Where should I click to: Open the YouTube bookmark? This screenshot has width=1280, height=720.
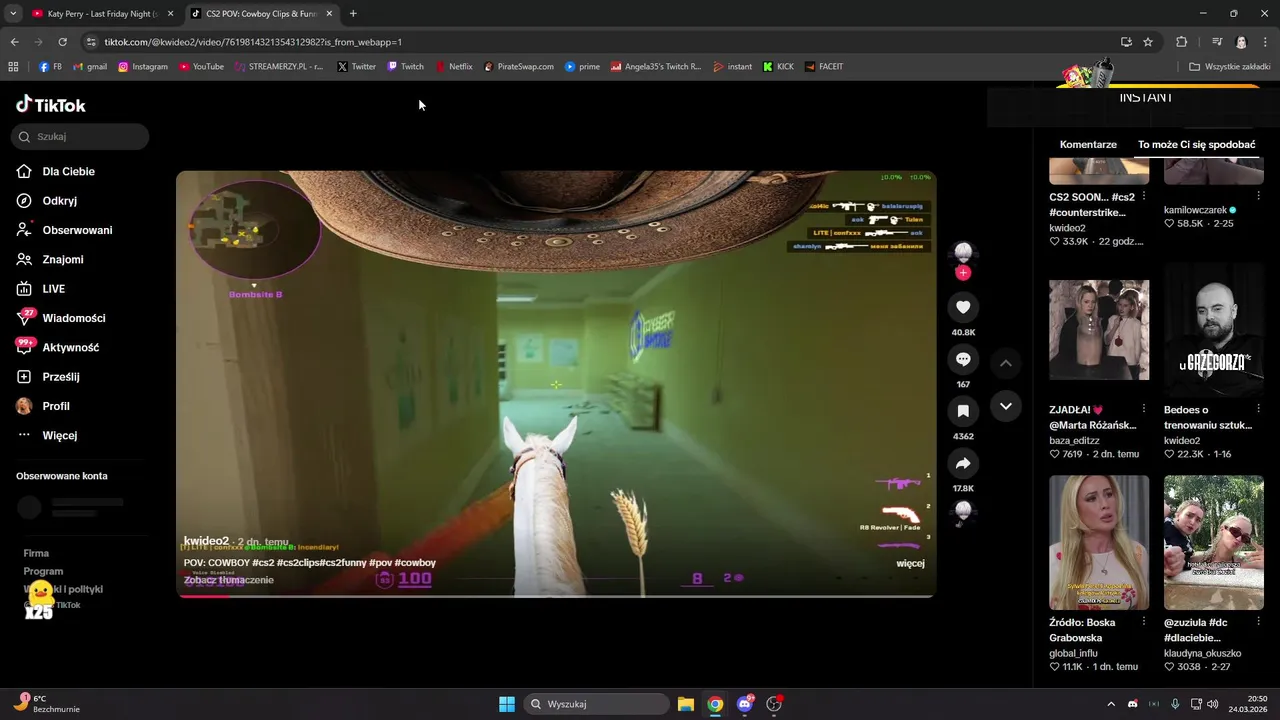201,67
